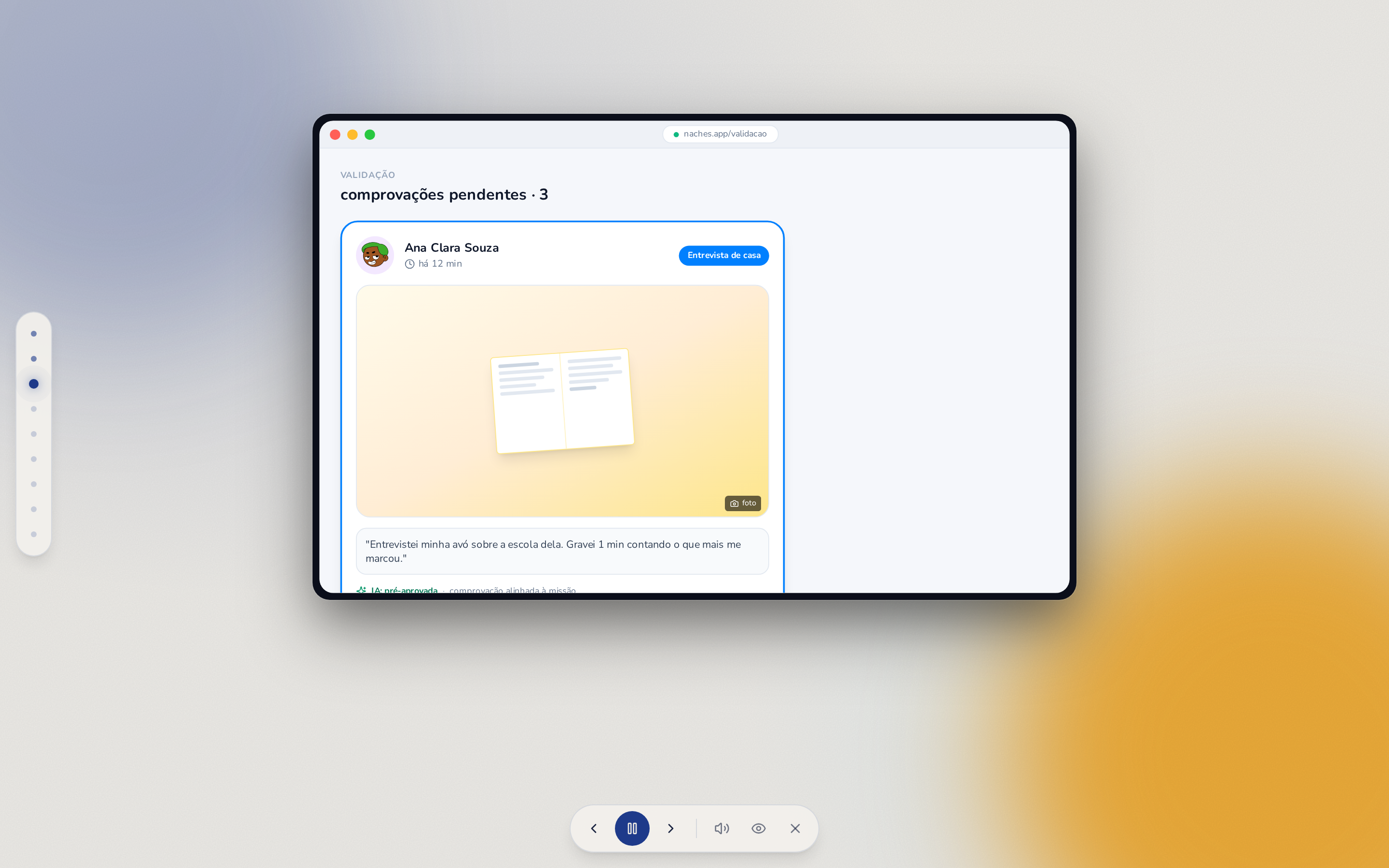Open the notebook photo proof thumbnail
The image size is (1389, 868).
(x=562, y=401)
